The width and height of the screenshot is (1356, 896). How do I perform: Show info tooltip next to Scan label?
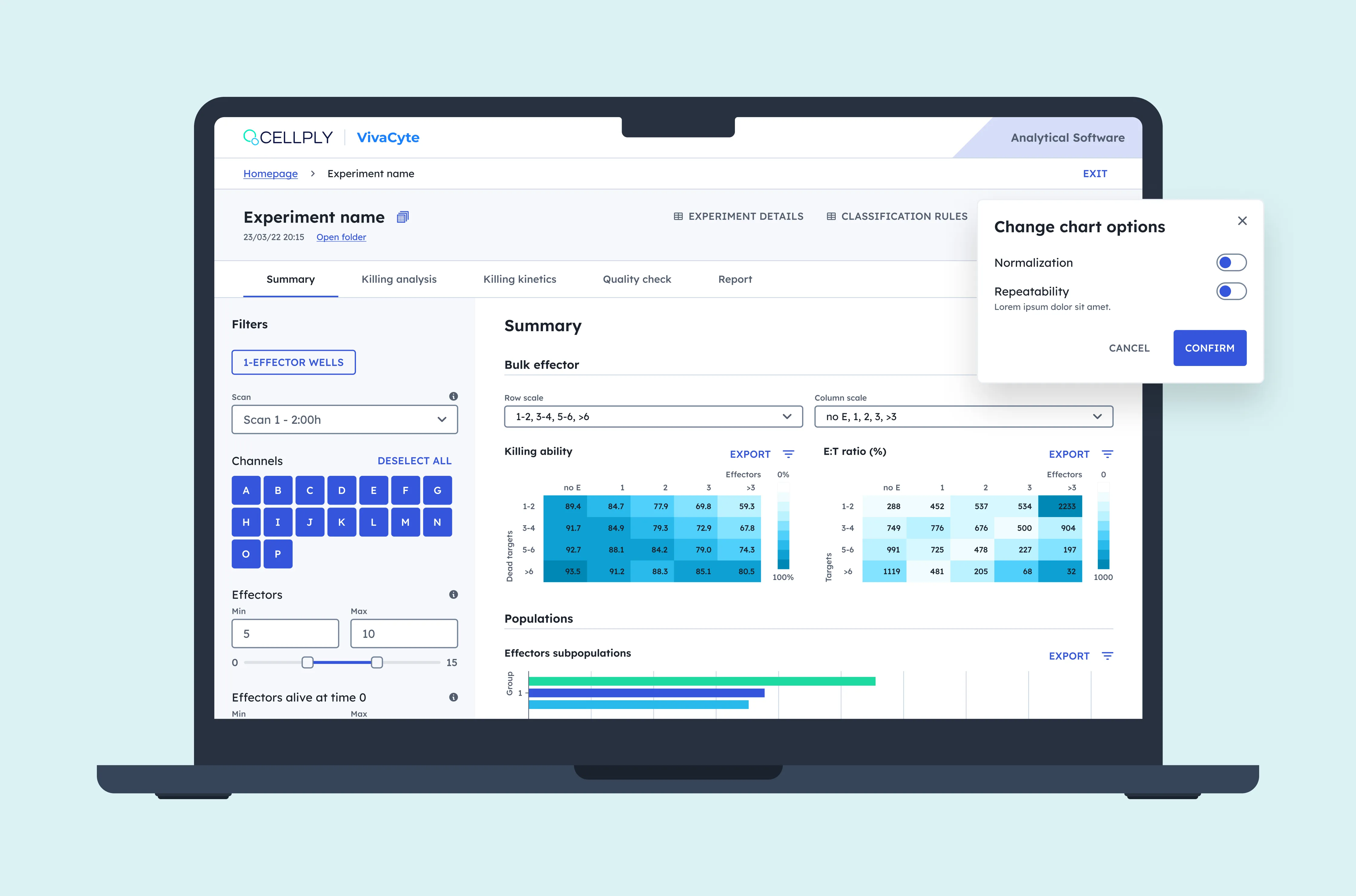[454, 397]
